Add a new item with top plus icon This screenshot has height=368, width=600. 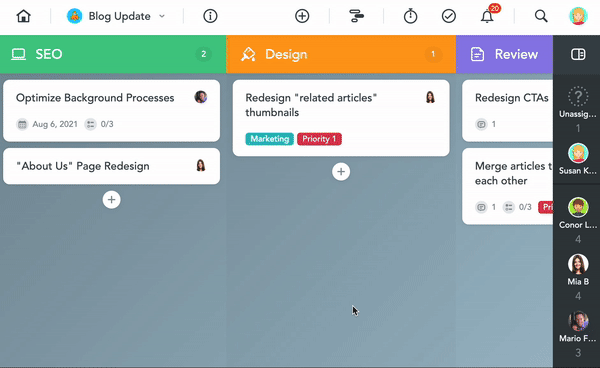[x=302, y=16]
